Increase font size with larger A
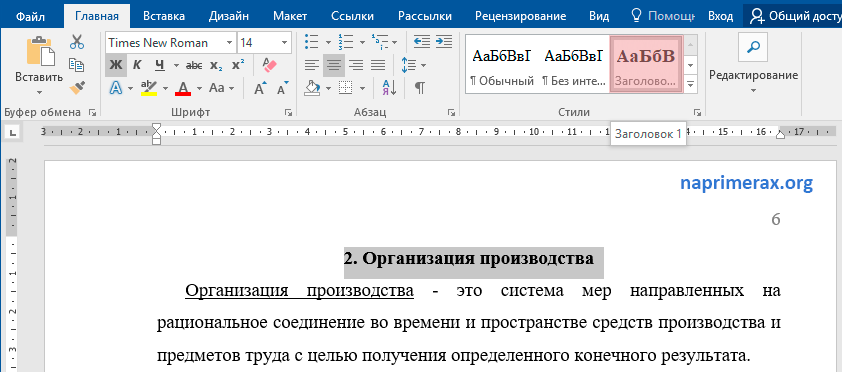The height and width of the screenshot is (372, 842). point(260,88)
